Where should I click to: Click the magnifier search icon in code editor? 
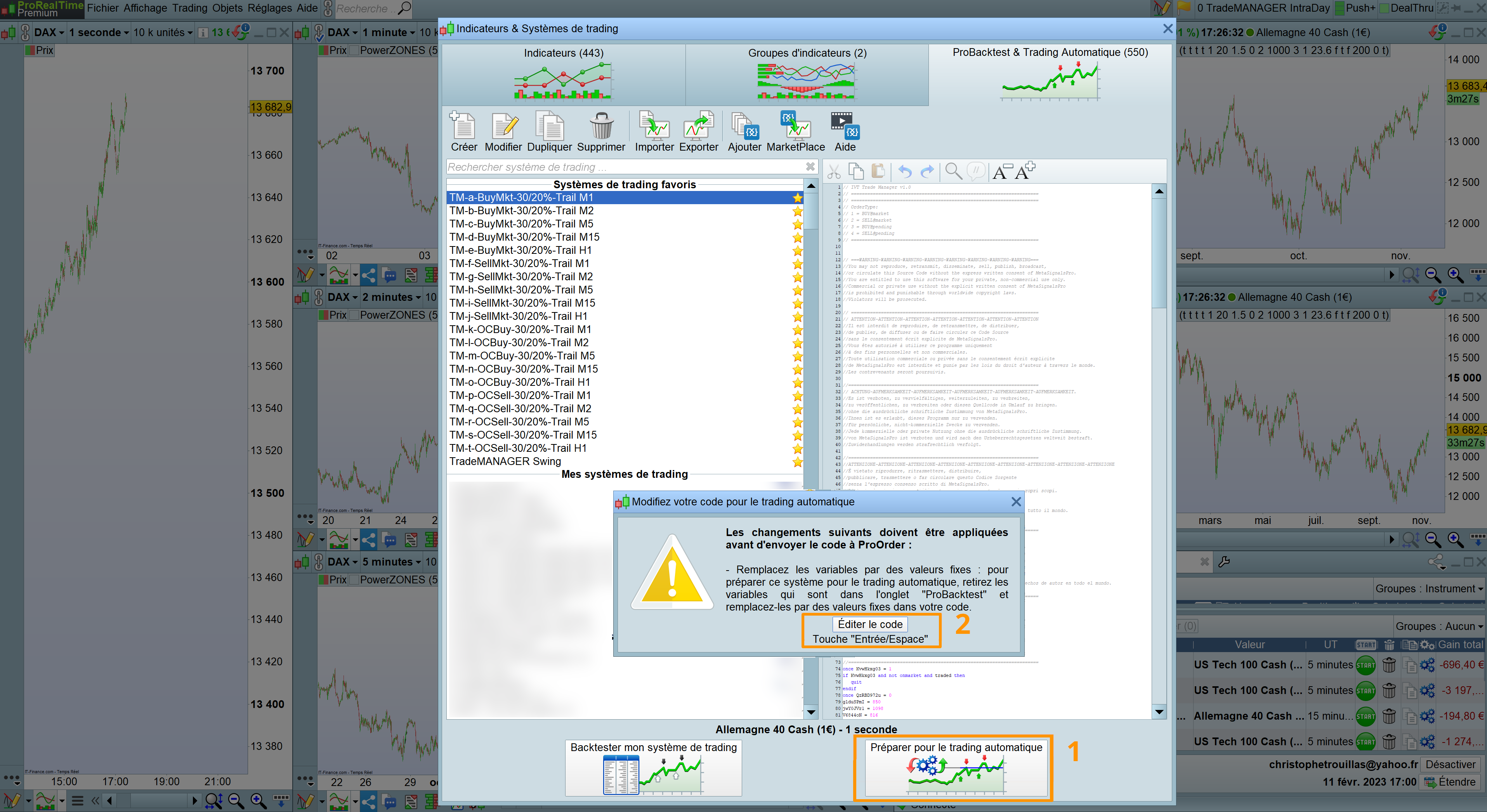pos(954,172)
